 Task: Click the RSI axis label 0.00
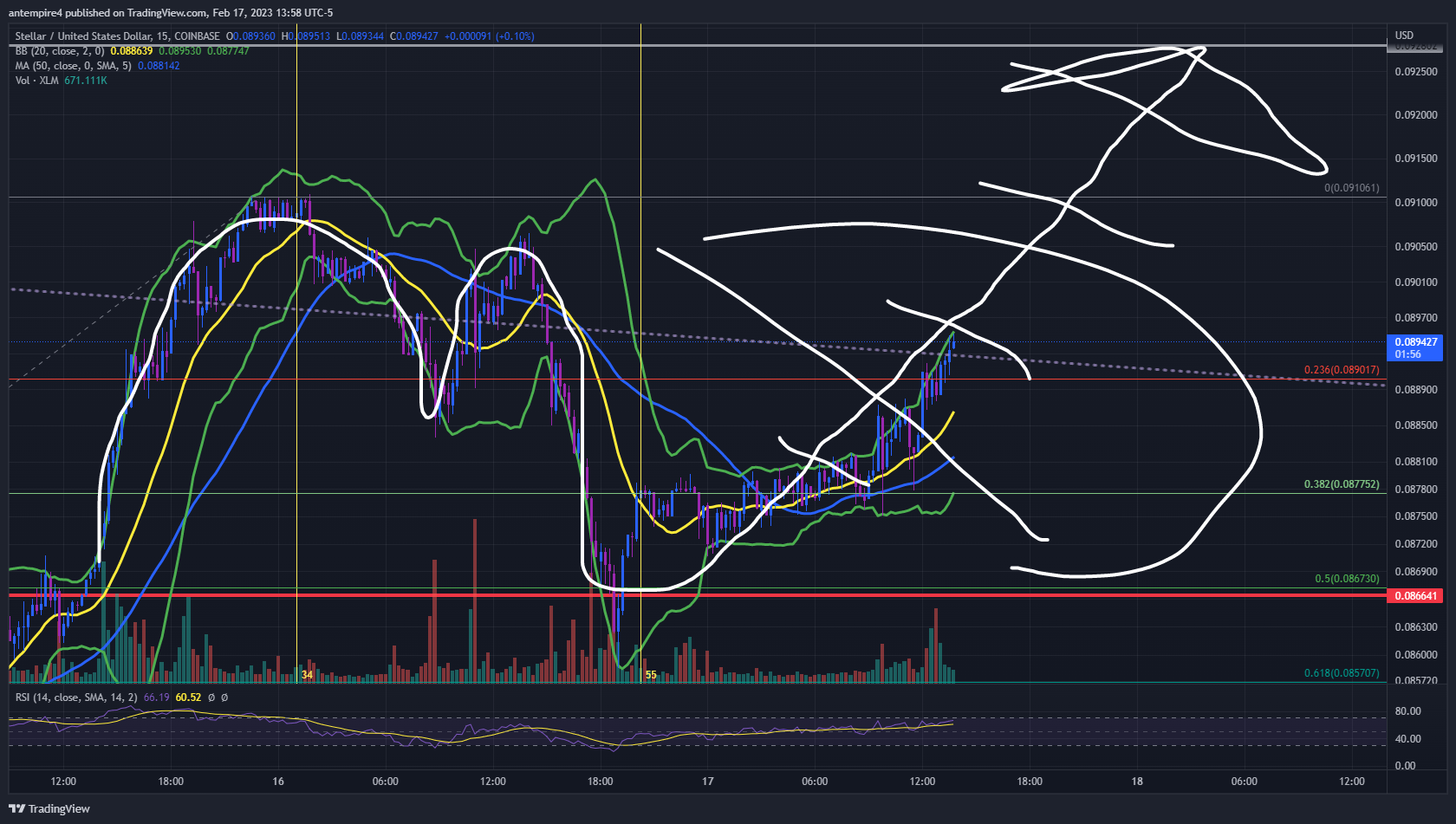(x=1405, y=766)
